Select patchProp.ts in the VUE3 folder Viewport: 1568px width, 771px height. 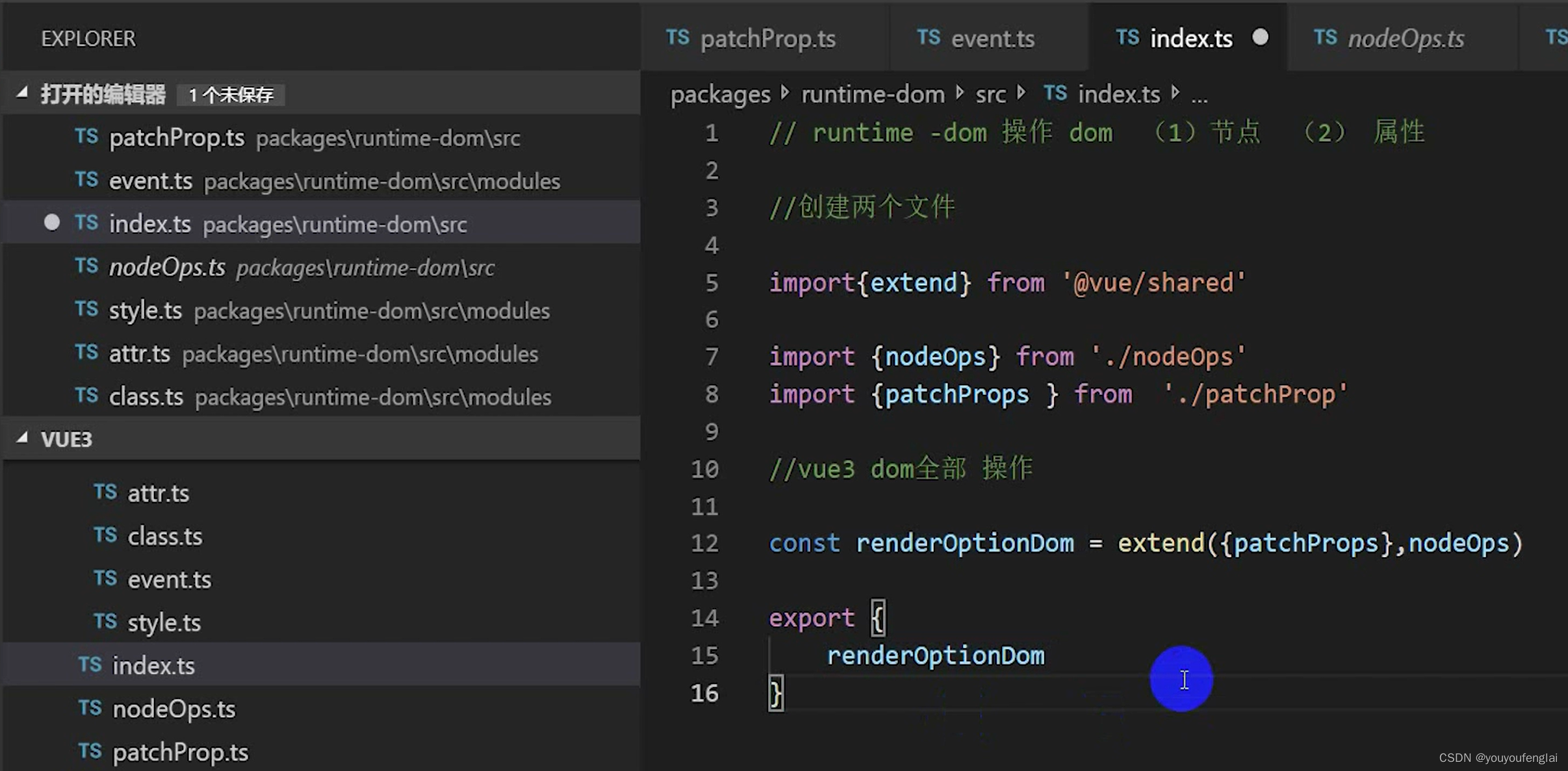tap(179, 751)
